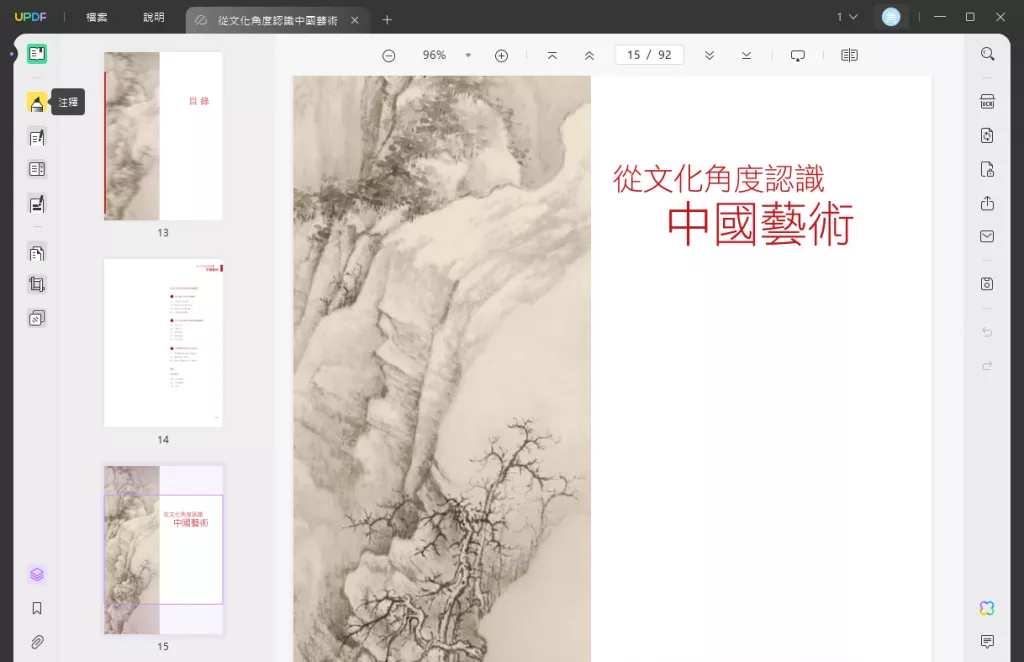The height and width of the screenshot is (662, 1024).
Task: Open the Batch process tool
Action: tap(37, 319)
